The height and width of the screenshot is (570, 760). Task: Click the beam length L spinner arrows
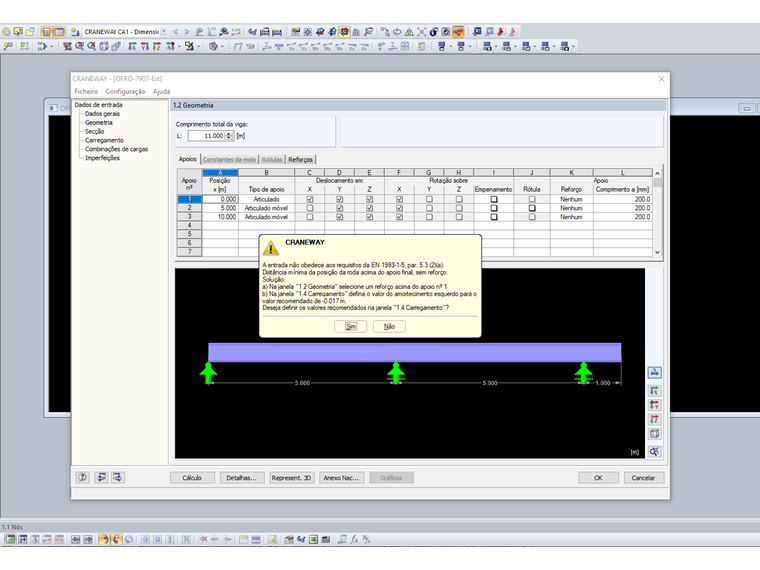(x=229, y=136)
